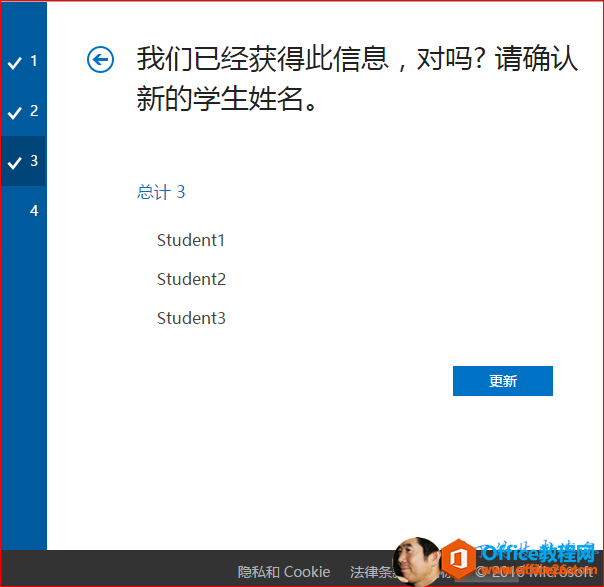Screen dimensions: 604x587
Task: Go to step 2 in sidebar
Action: [x=23, y=111]
